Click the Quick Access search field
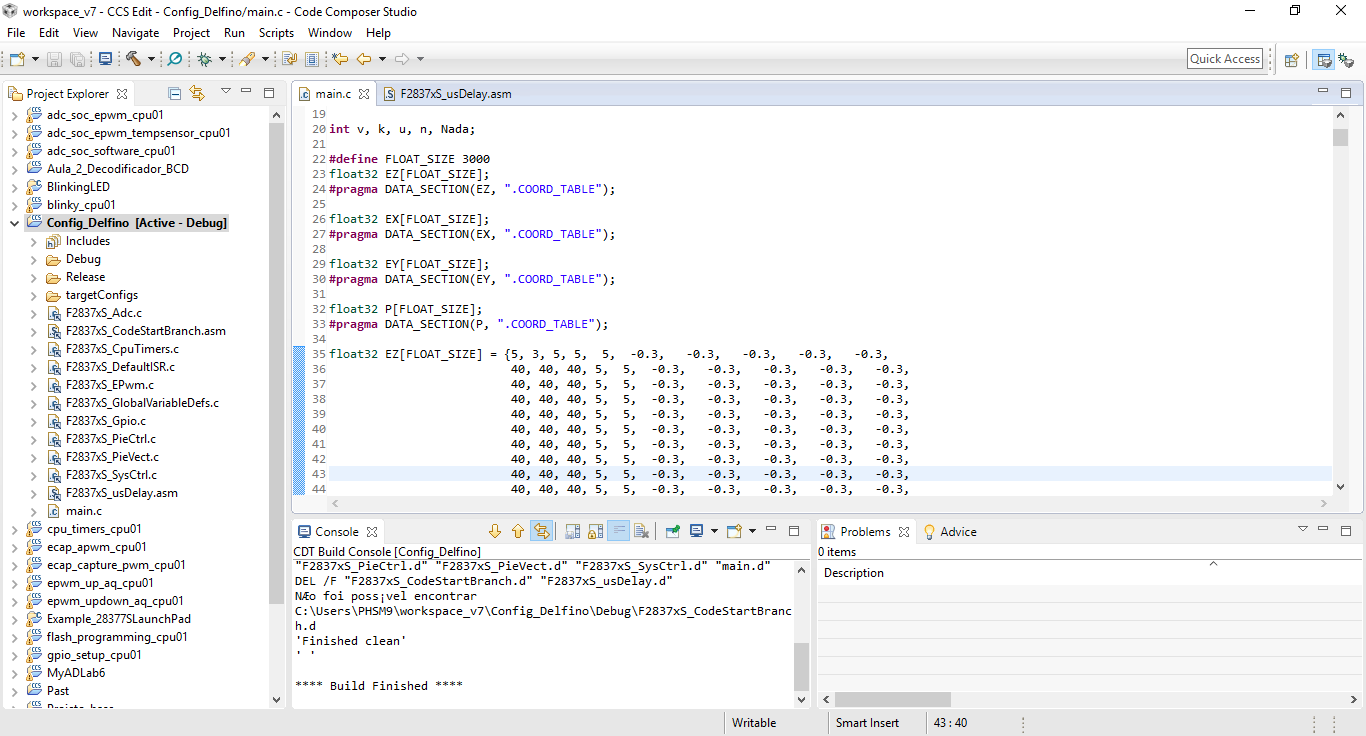 coord(1224,59)
